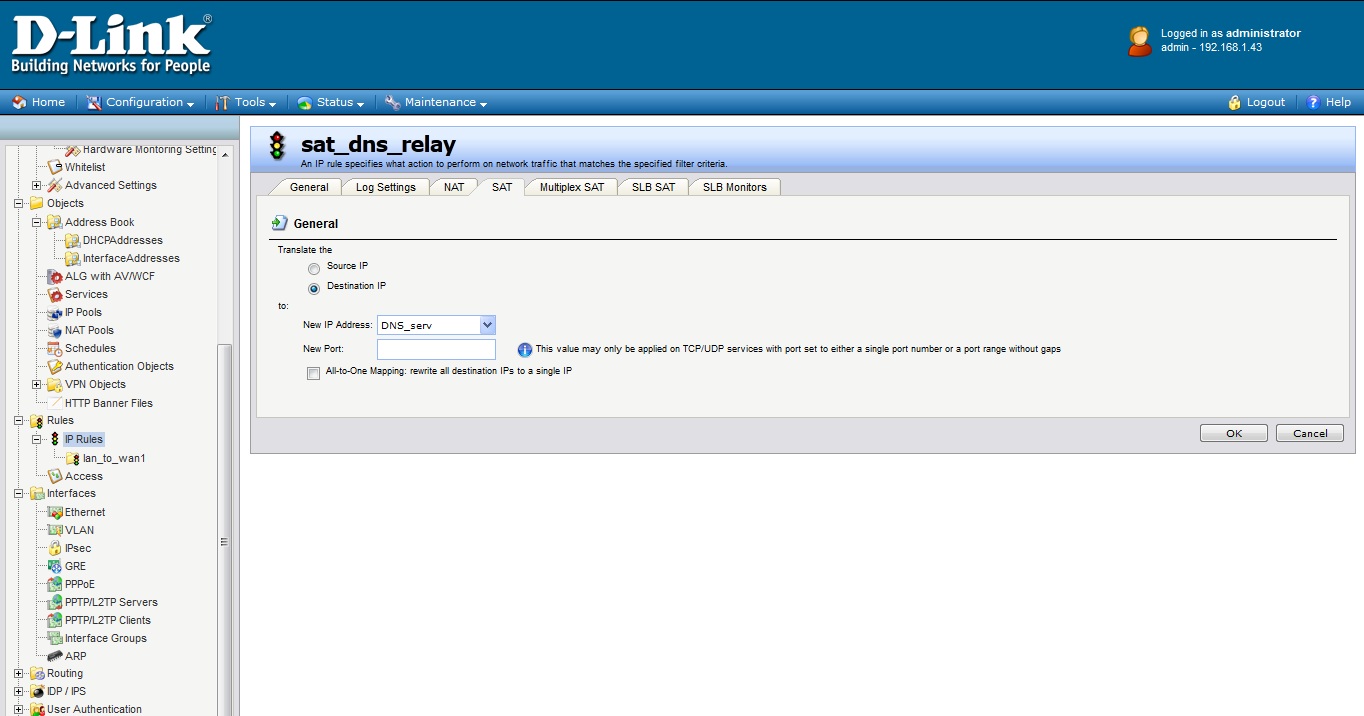Image resolution: width=1364 pixels, height=716 pixels.
Task: Enable the All-to-One Mapping checkbox
Action: coord(313,373)
